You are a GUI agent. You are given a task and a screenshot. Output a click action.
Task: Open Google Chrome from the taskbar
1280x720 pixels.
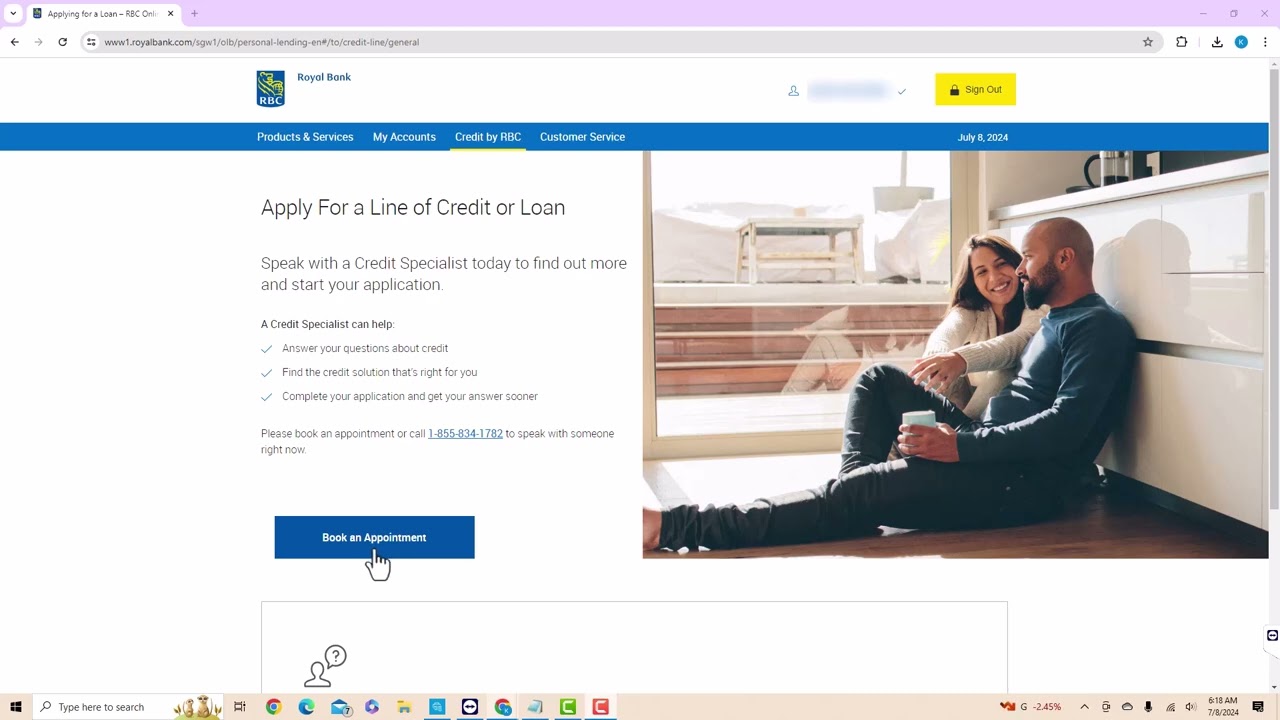tap(273, 707)
